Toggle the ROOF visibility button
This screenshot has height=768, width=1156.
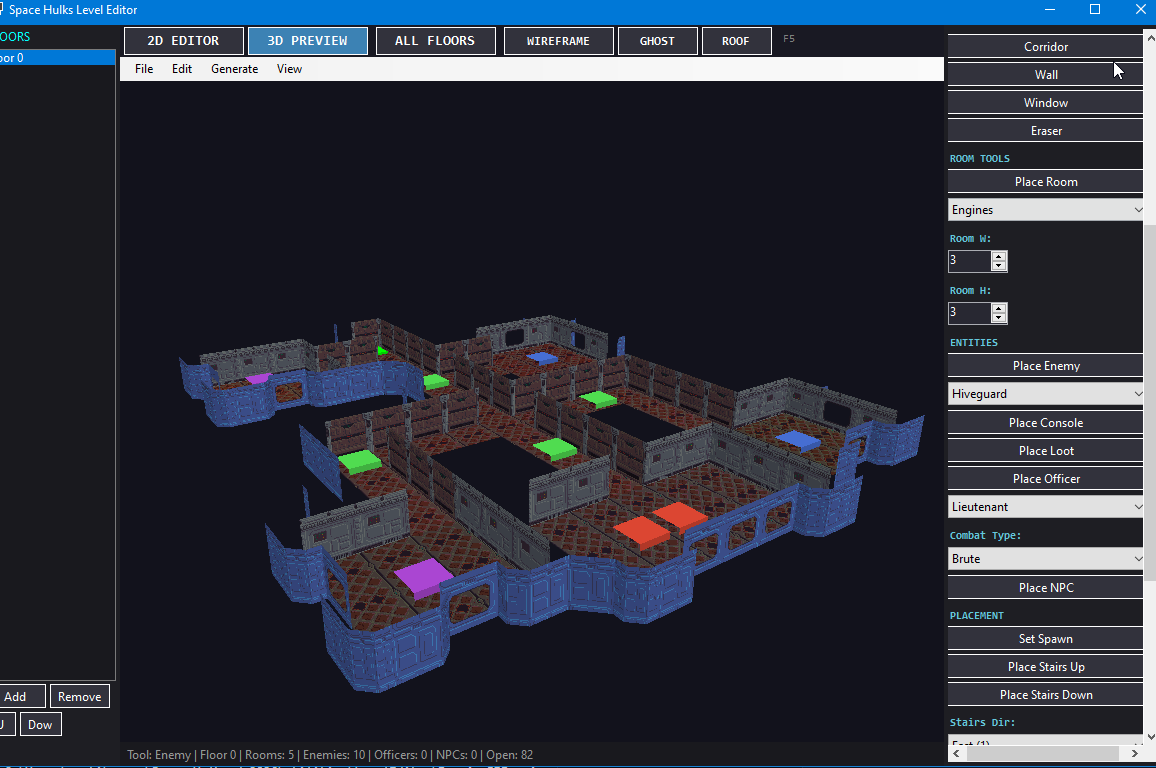(736, 41)
